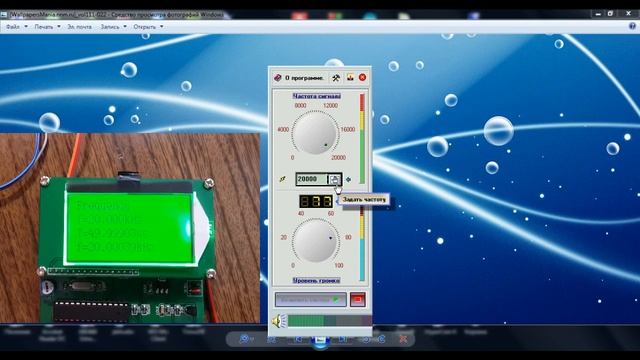Screen dimensions: 640x360
Task: Click the set-frequency button beside 20000
Action: 335,179
